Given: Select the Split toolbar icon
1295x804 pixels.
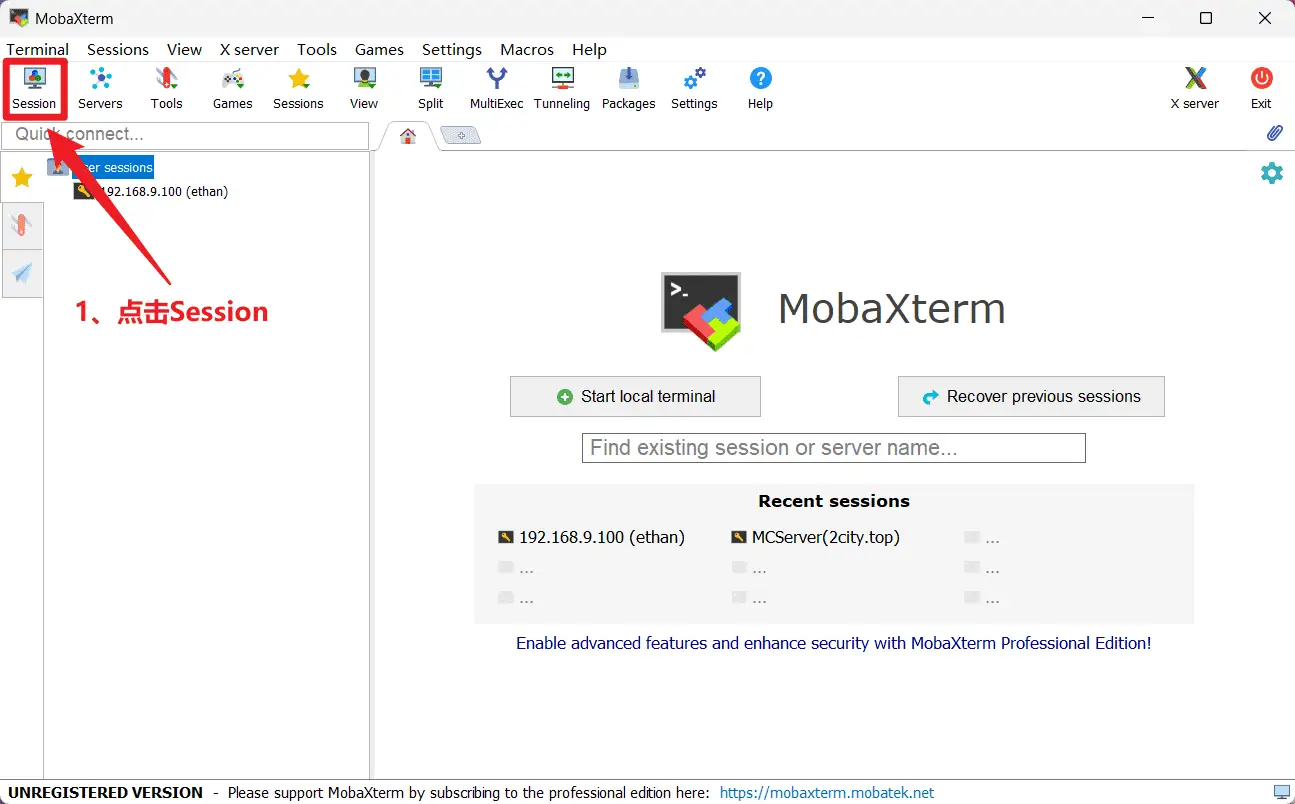Looking at the screenshot, I should coord(431,88).
